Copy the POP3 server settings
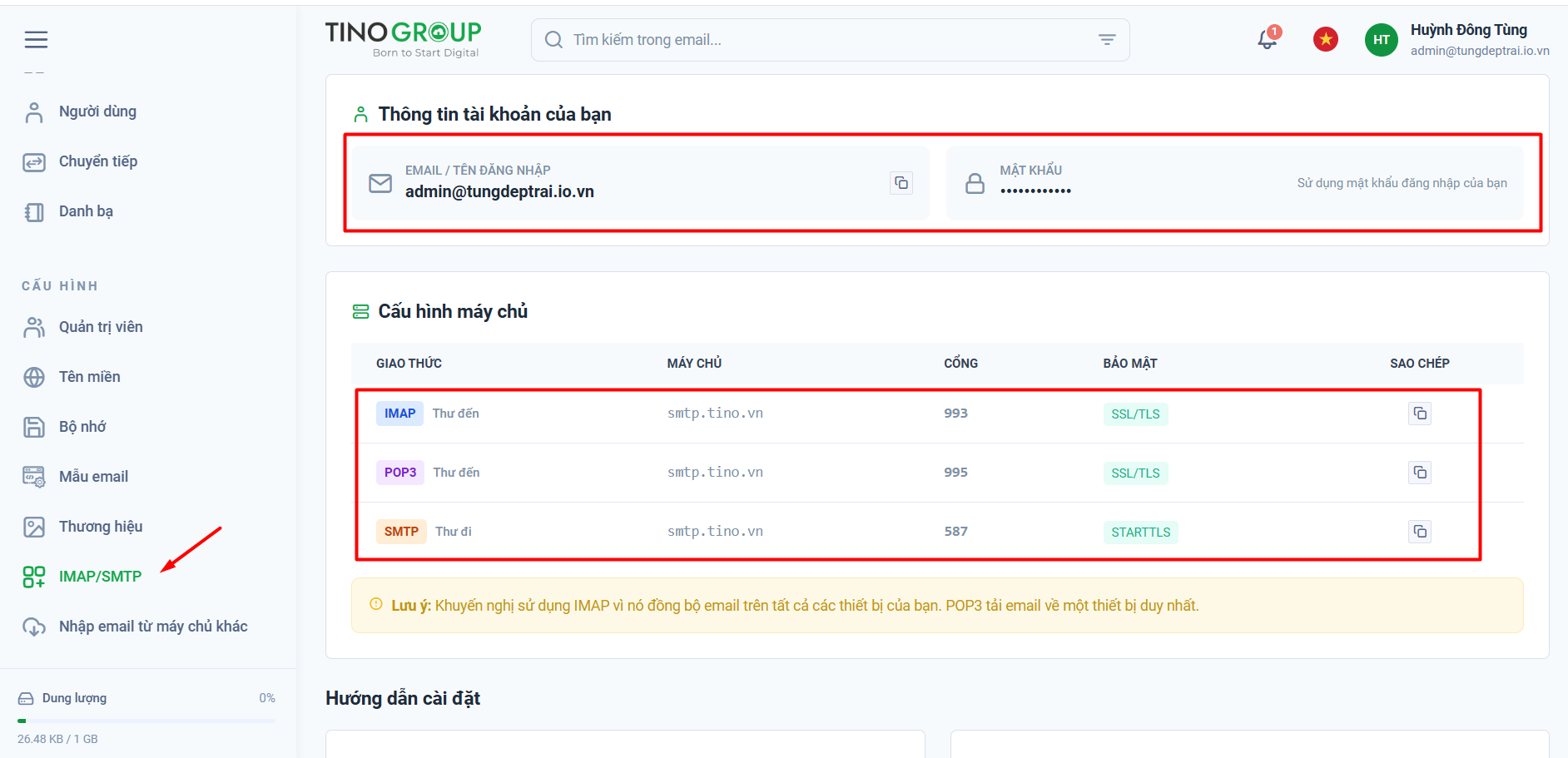Screen dimensions: 1568x758 [1420, 472]
